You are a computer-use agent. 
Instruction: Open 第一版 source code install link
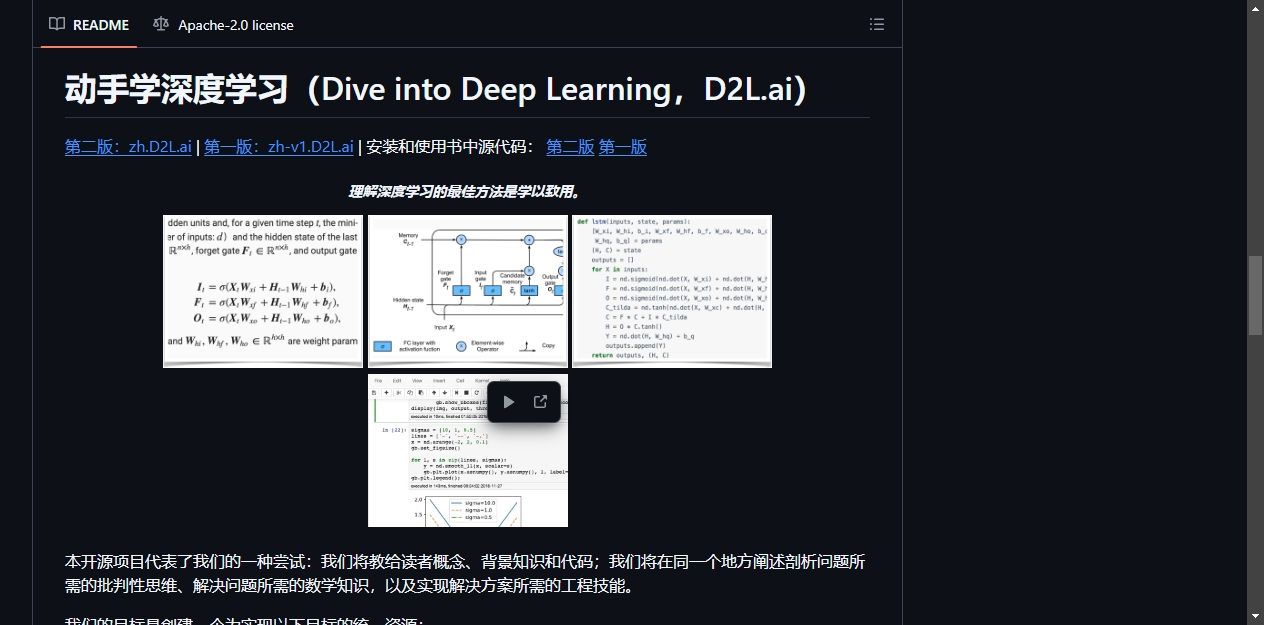pyautogui.click(x=623, y=147)
